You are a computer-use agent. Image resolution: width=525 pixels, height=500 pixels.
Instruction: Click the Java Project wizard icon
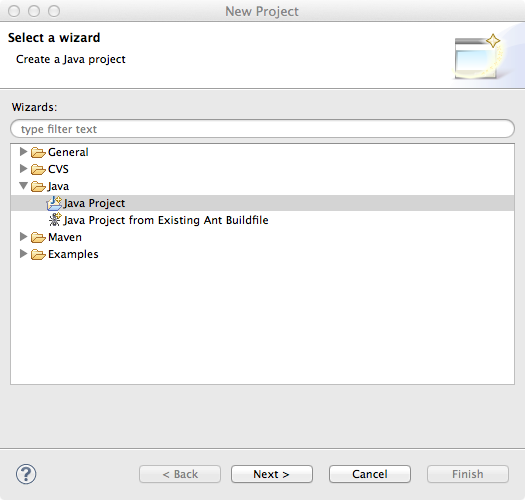click(x=54, y=203)
